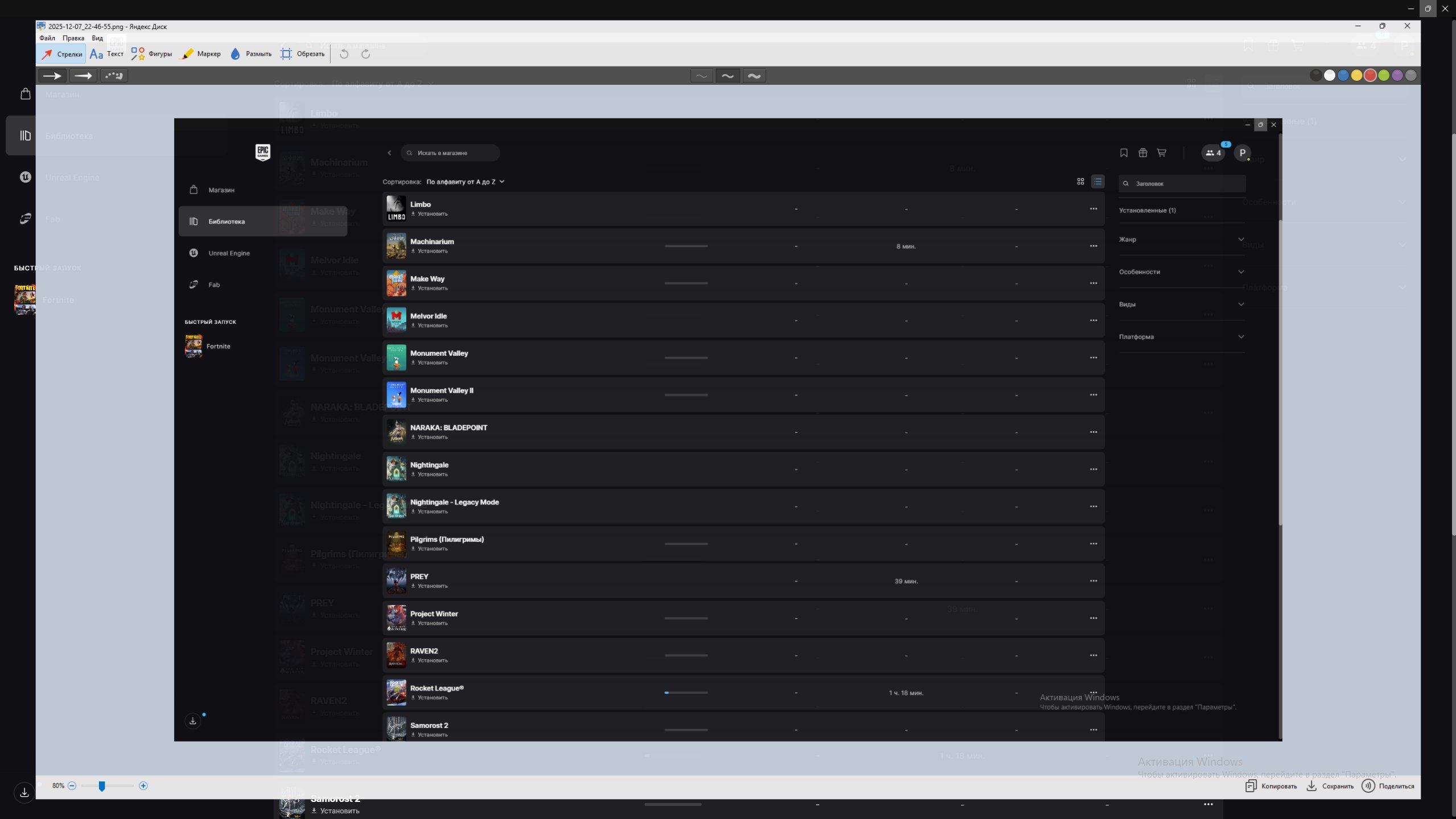The image size is (1456, 819).
Task: Select the thickest line thickness option
Action: (x=754, y=76)
